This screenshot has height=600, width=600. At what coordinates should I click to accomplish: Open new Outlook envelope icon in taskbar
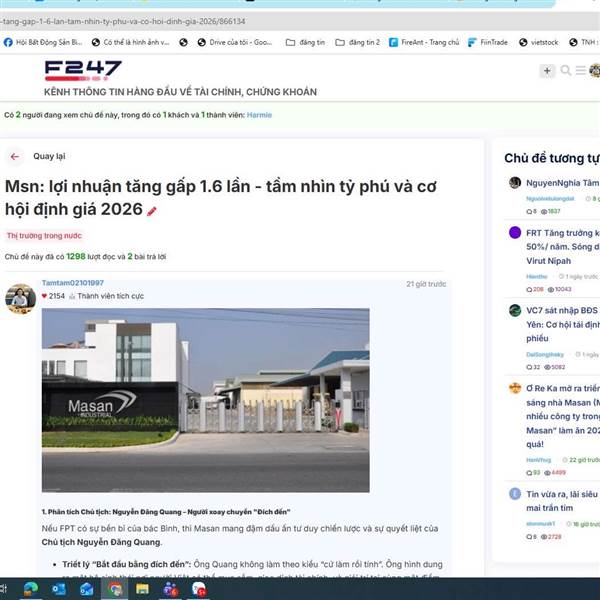click(x=86, y=589)
